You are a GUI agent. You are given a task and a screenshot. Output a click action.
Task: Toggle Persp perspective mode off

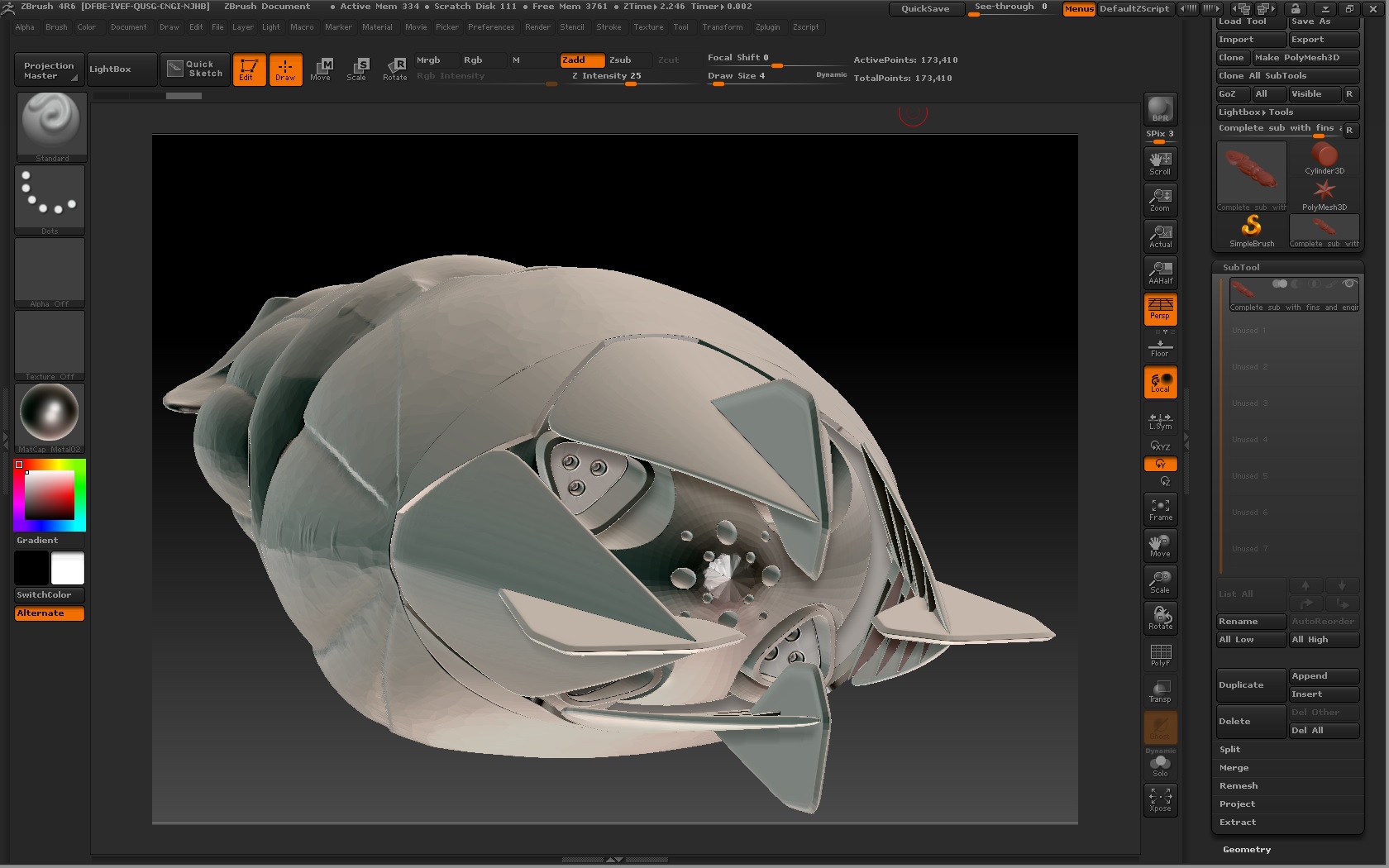[x=1160, y=308]
